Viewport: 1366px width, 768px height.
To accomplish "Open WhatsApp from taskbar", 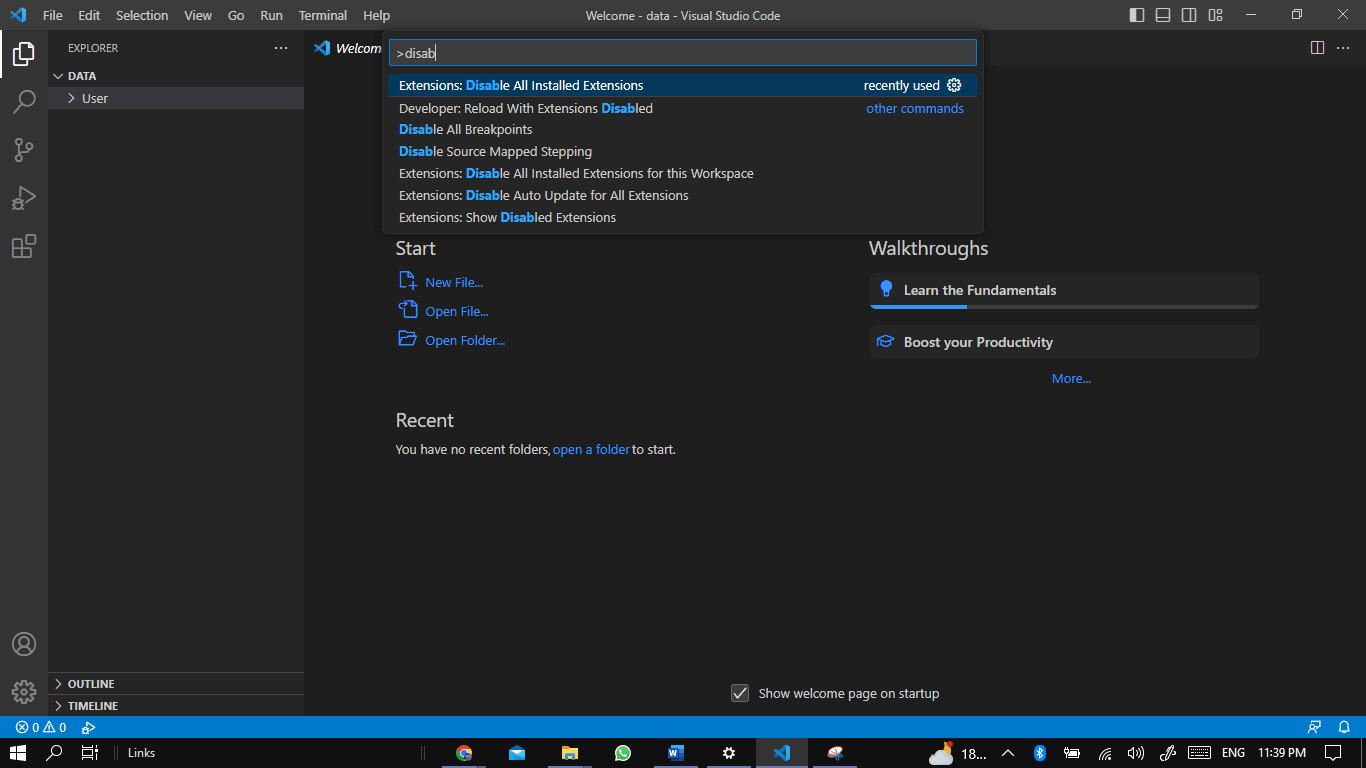I will 623,753.
